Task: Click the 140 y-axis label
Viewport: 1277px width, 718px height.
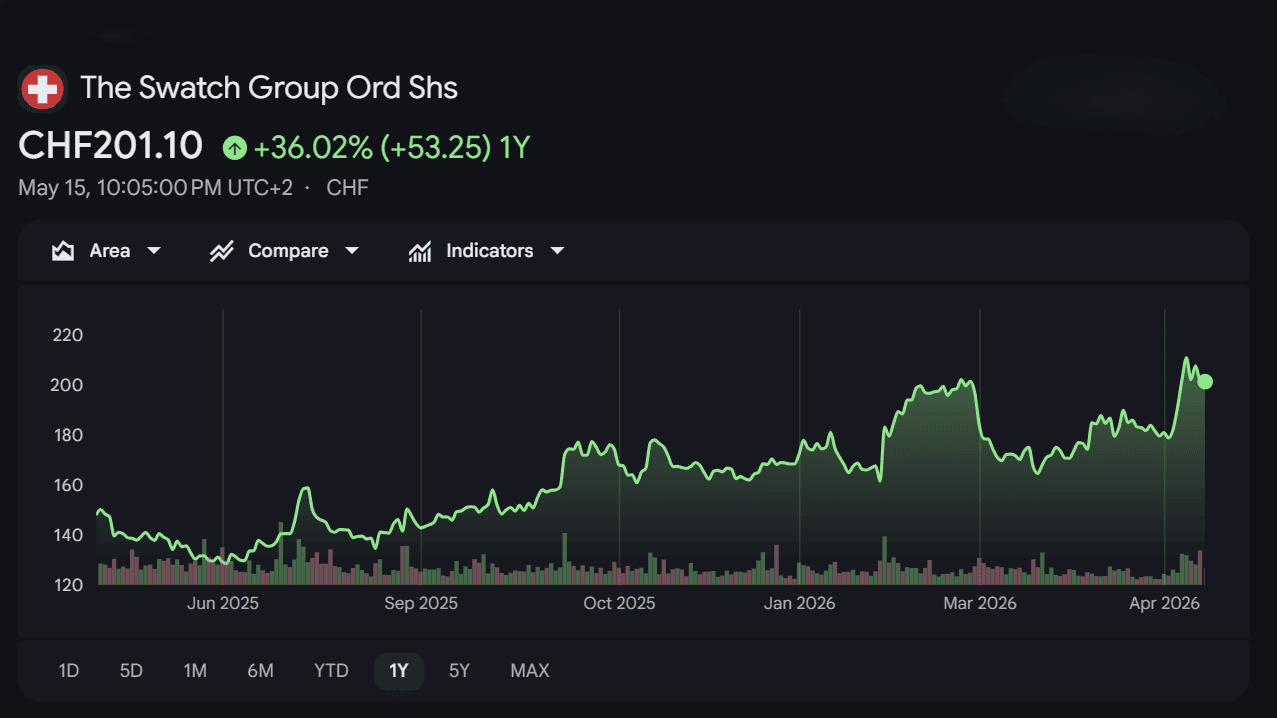Action: click(67, 535)
